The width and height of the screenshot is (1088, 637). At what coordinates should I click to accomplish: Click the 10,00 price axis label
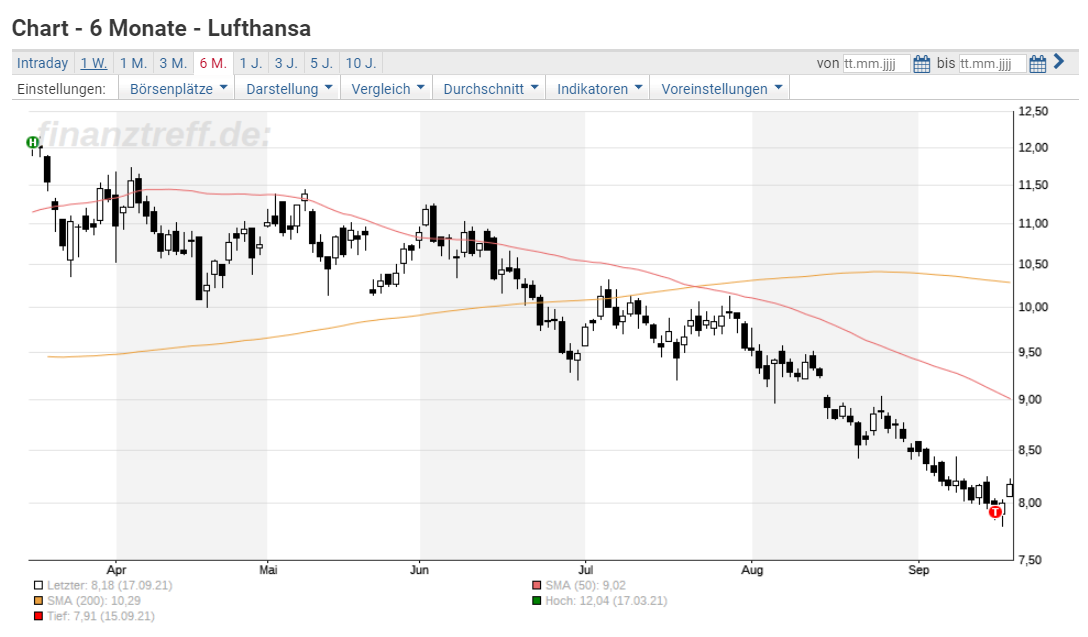tap(1033, 307)
